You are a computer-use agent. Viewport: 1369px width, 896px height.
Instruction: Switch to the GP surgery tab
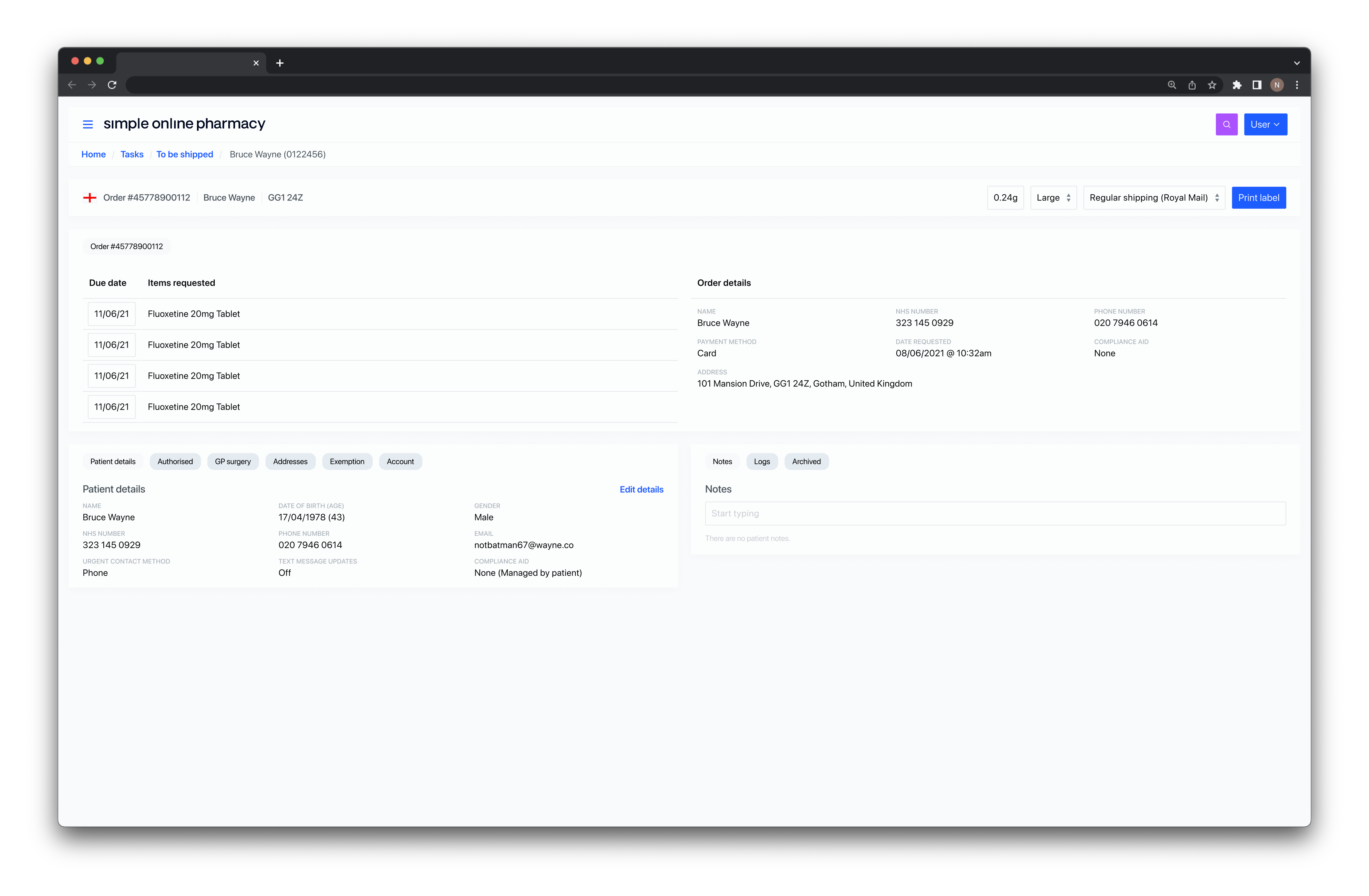(x=232, y=461)
